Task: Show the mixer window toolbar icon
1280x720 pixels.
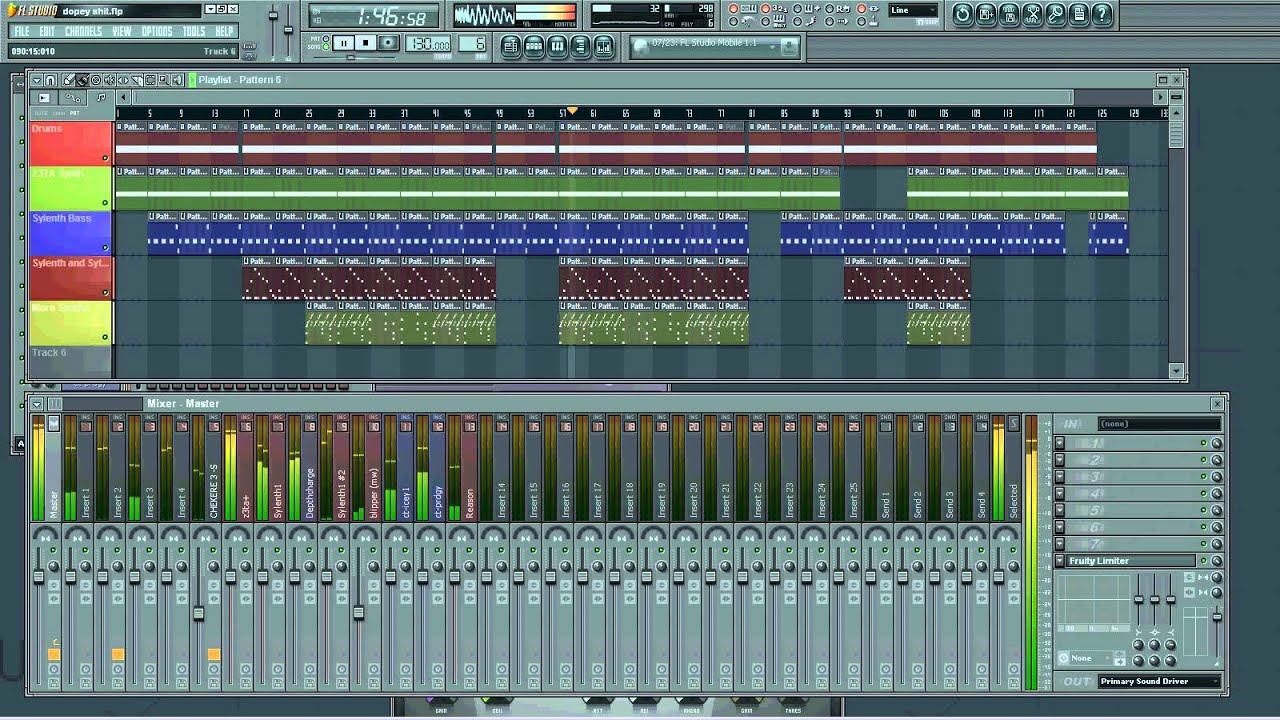Action: pyautogui.click(x=604, y=46)
